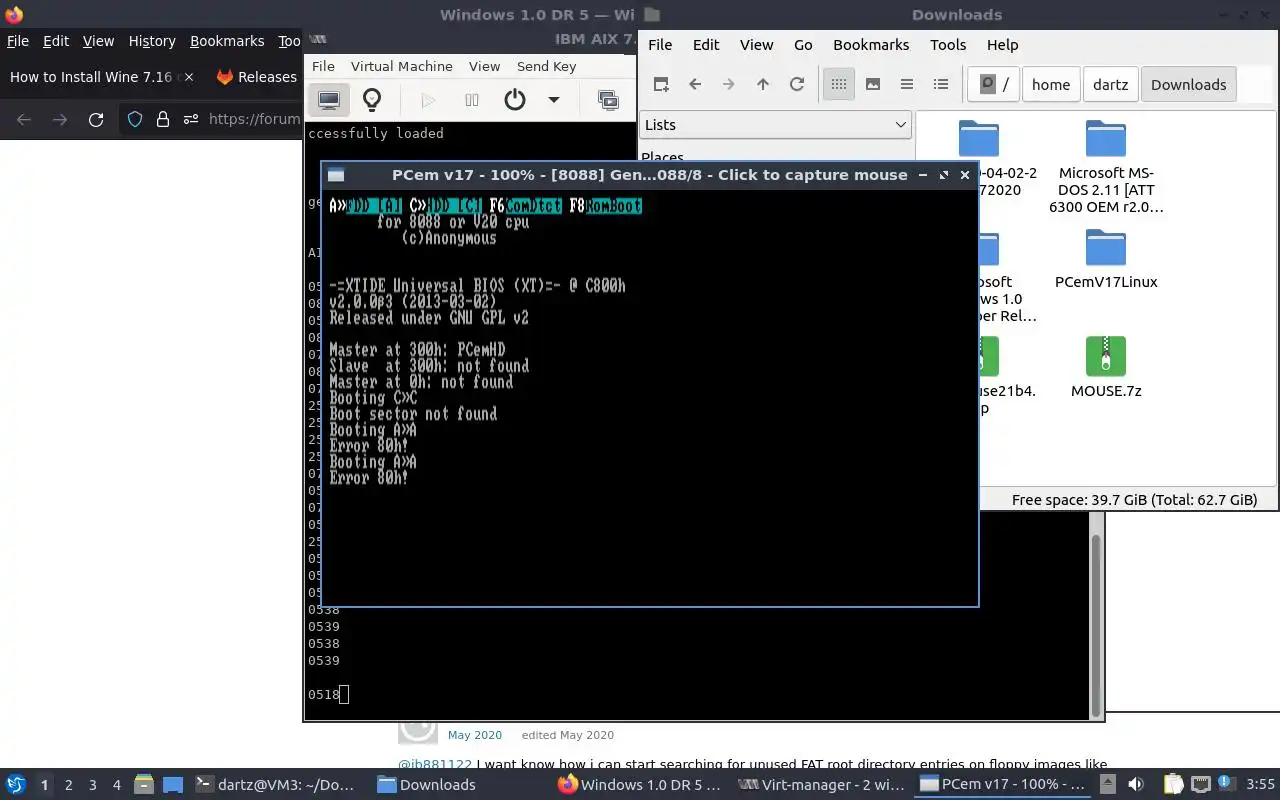Open View menu in Downloads file manager
This screenshot has width=1280, height=800.
[x=756, y=45]
